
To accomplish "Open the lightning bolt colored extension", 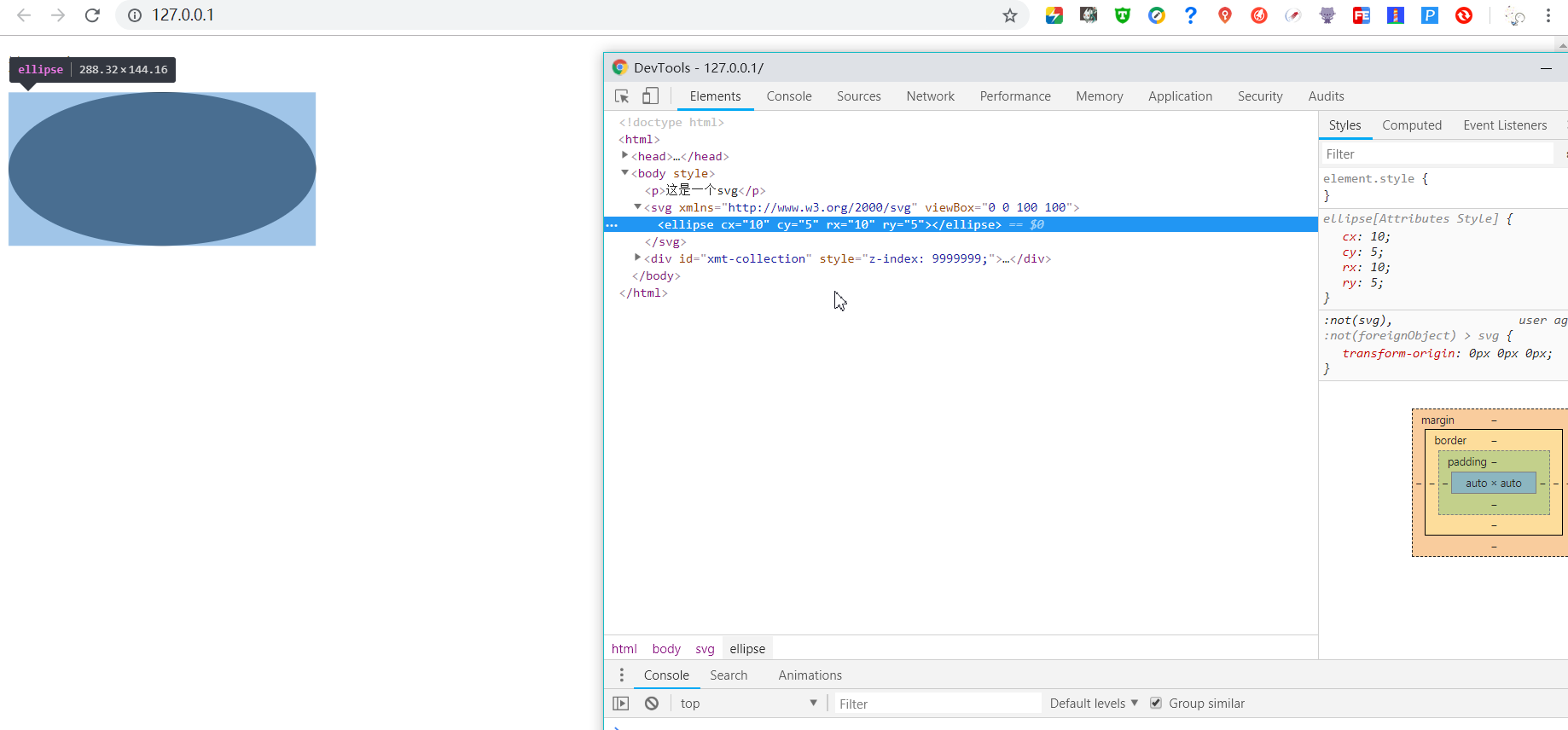I will tap(1054, 15).
